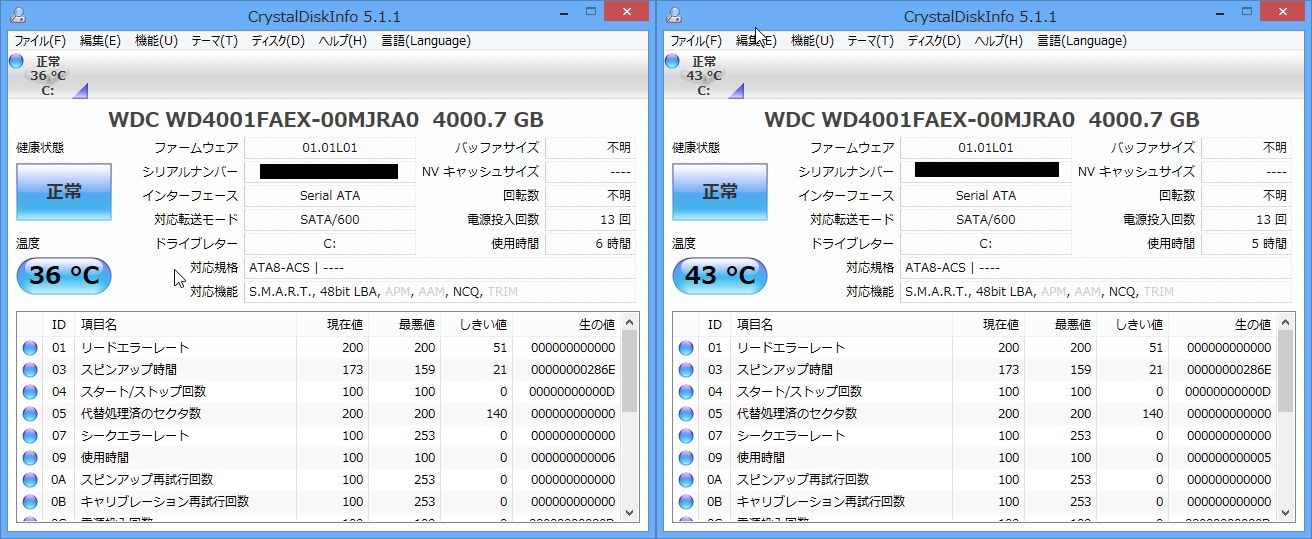
Task: Open 言語(Language) menu in right window
Action: (x=1082, y=41)
